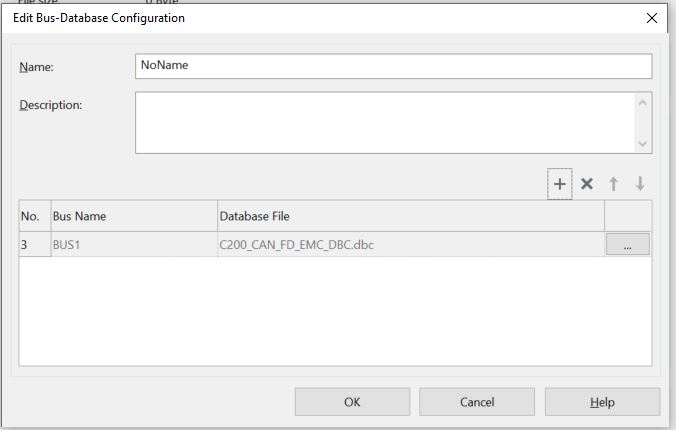Select row number 3 cell
This screenshot has height=430, width=676.
coord(32,245)
